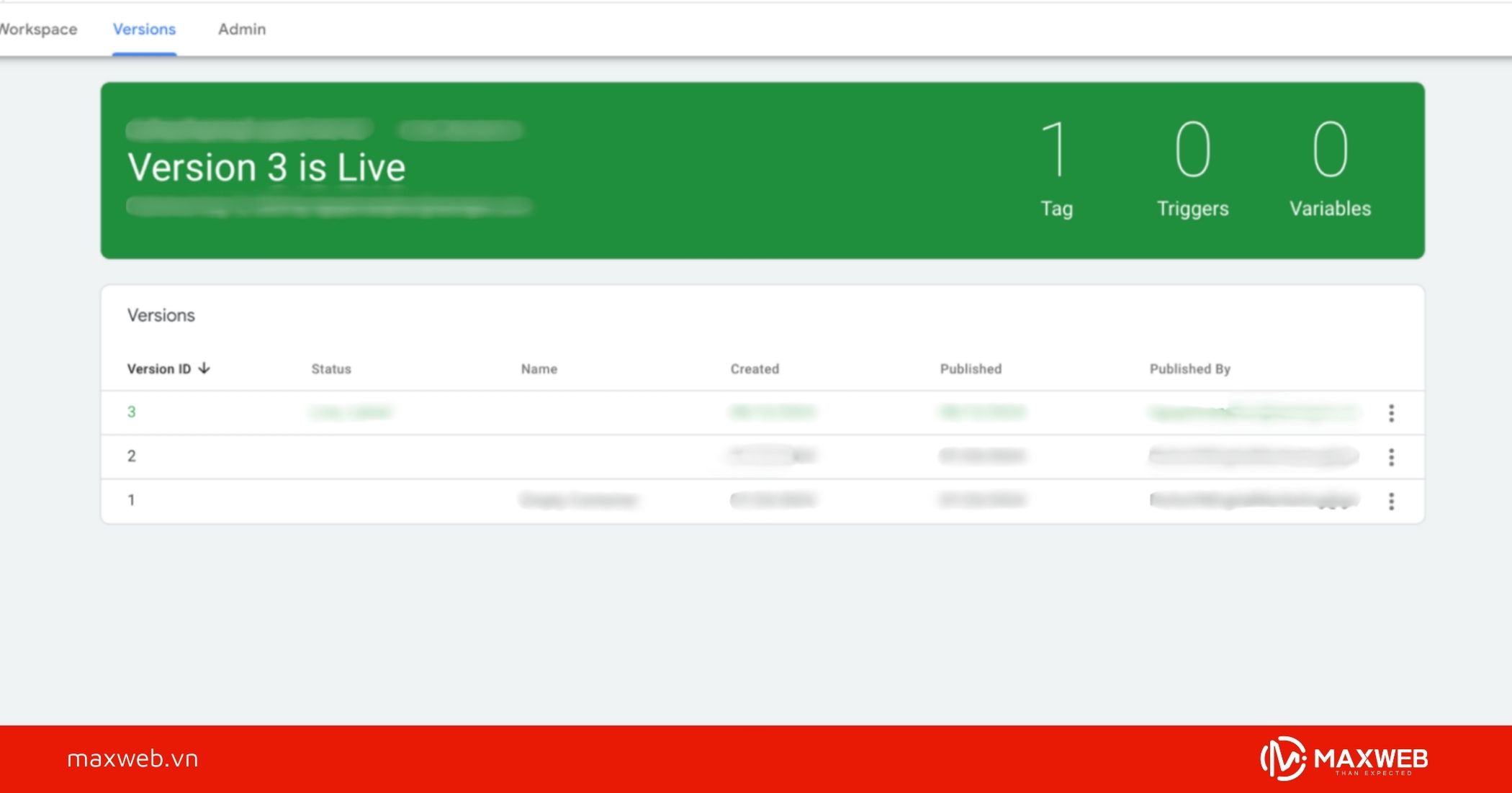Click the Published column header
This screenshot has width=1512, height=793.
tap(971, 369)
